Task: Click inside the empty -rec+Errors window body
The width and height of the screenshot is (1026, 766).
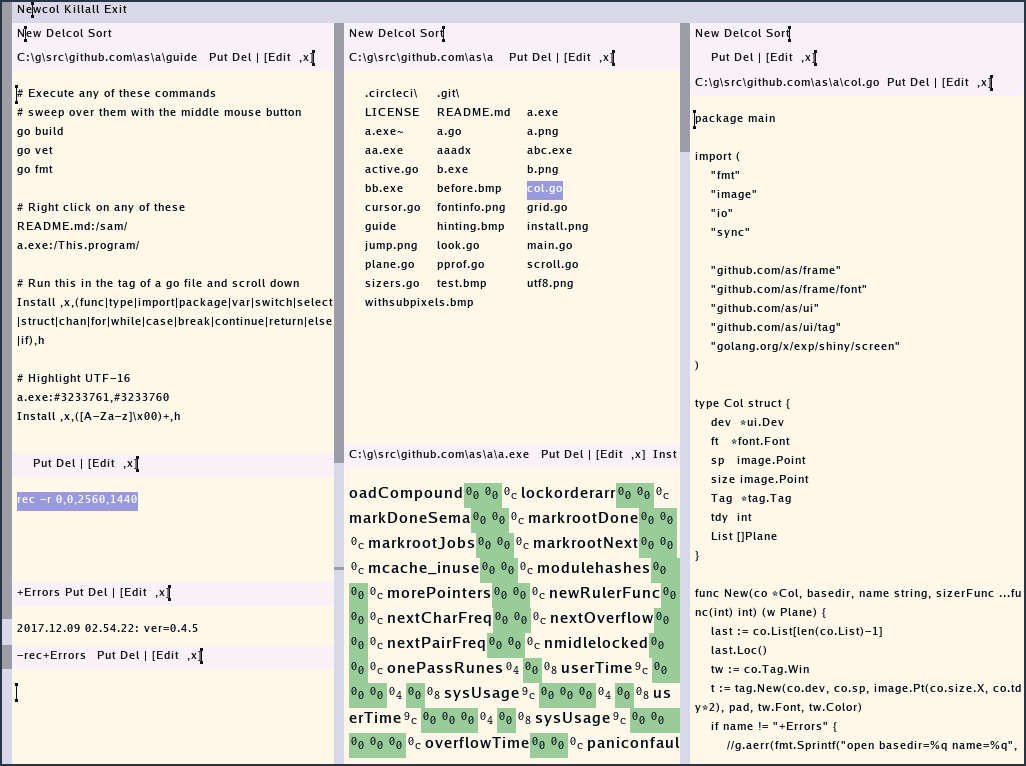Action: [x=170, y=710]
